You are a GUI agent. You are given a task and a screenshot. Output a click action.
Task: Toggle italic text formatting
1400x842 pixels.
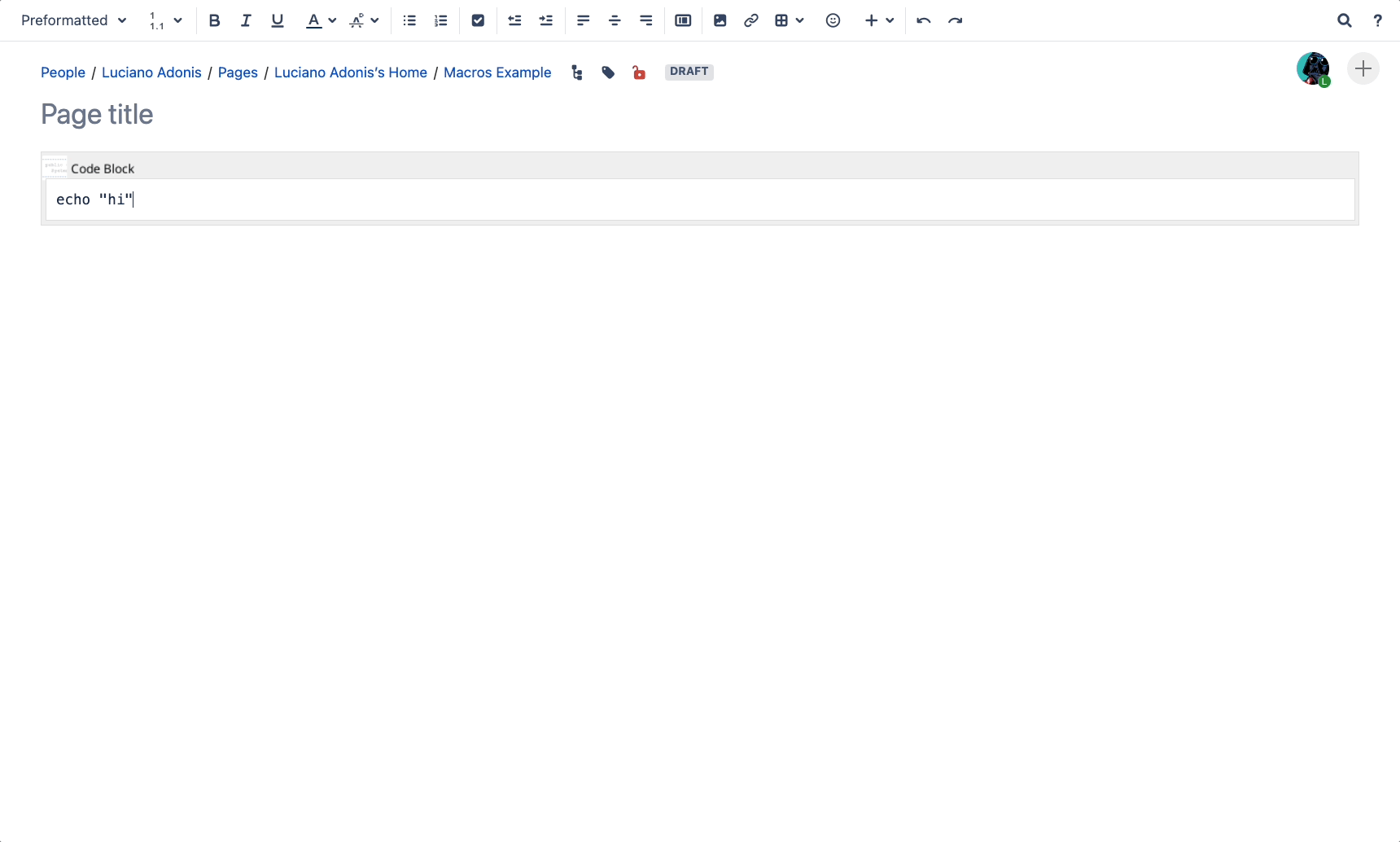coord(246,20)
